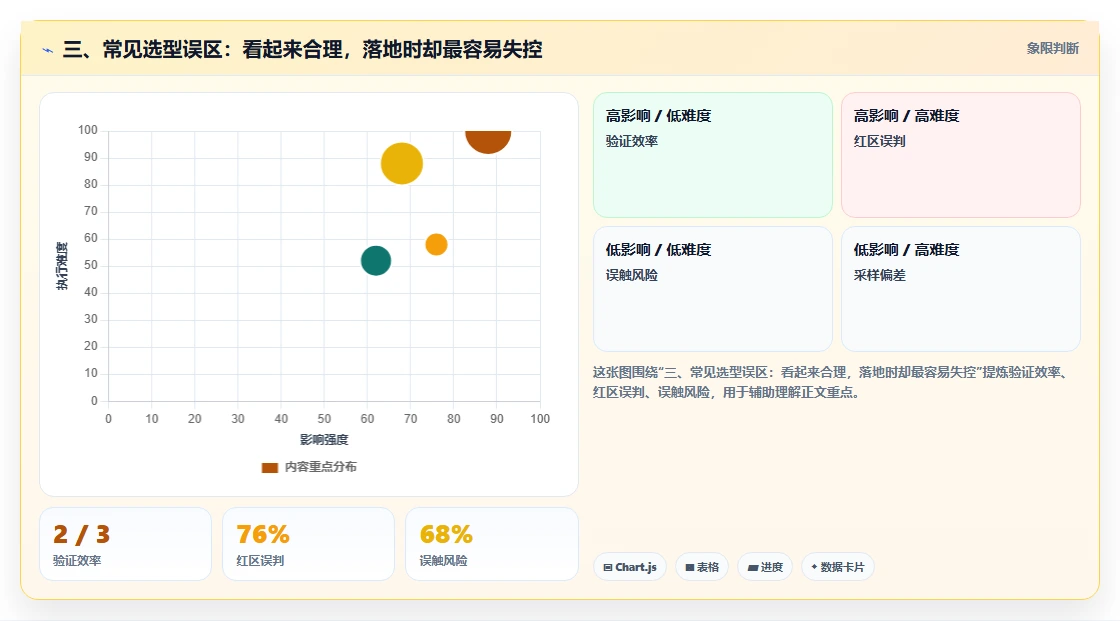Click the large yellow bubble in the chart
Screen dimensions: 1120x621
click(402, 164)
